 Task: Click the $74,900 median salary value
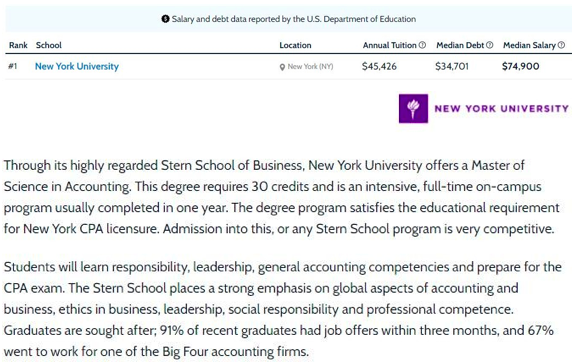520,66
